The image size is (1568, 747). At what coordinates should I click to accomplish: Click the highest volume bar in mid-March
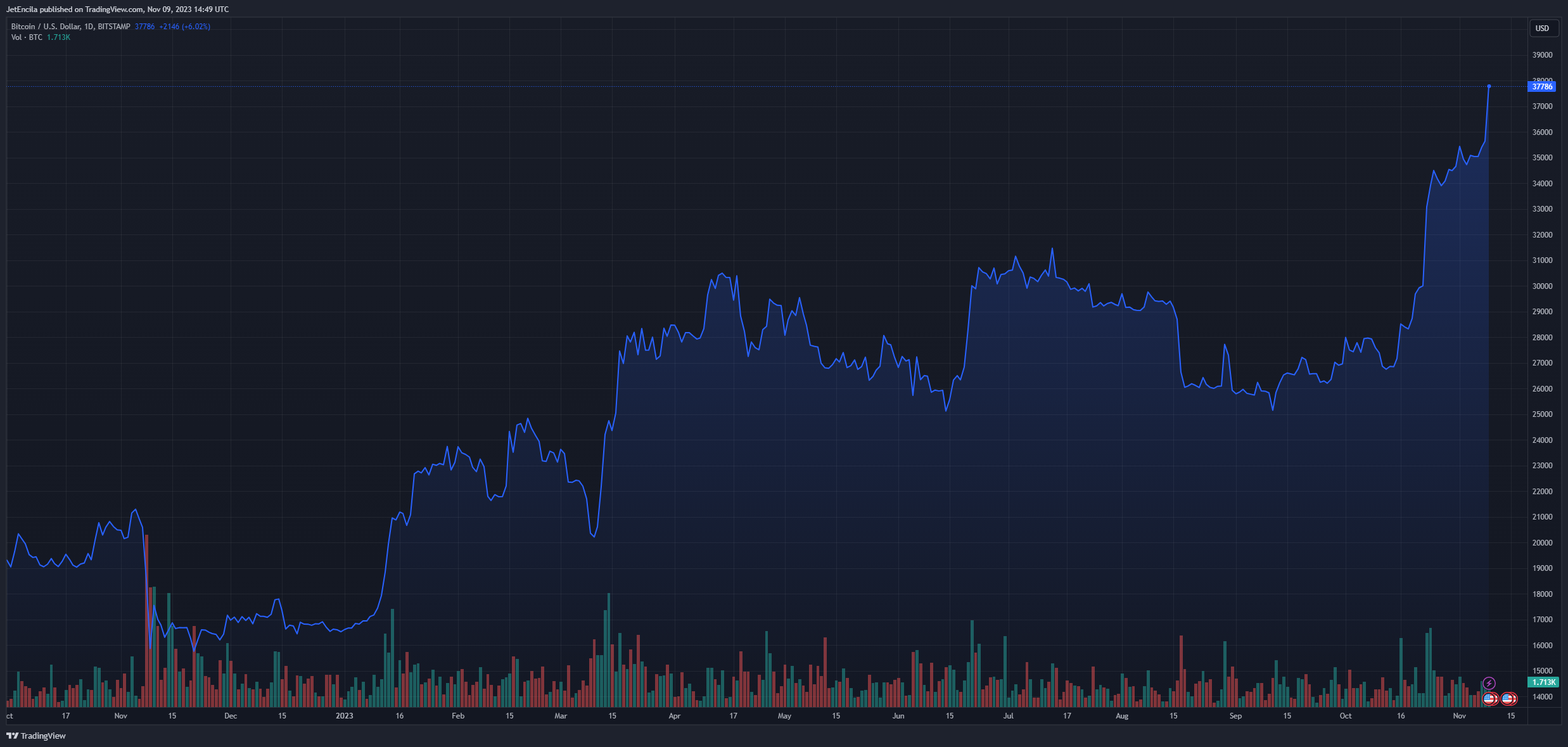point(608,653)
